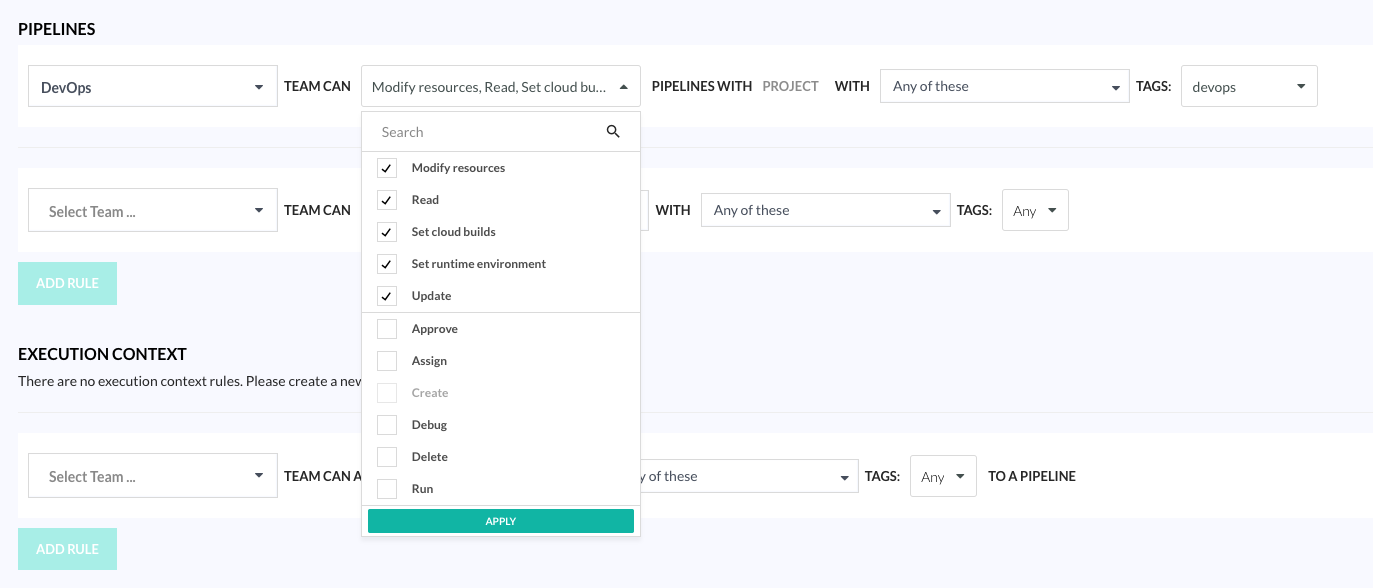Uncheck Set cloud builds option
The image size is (1373, 588).
point(387,232)
